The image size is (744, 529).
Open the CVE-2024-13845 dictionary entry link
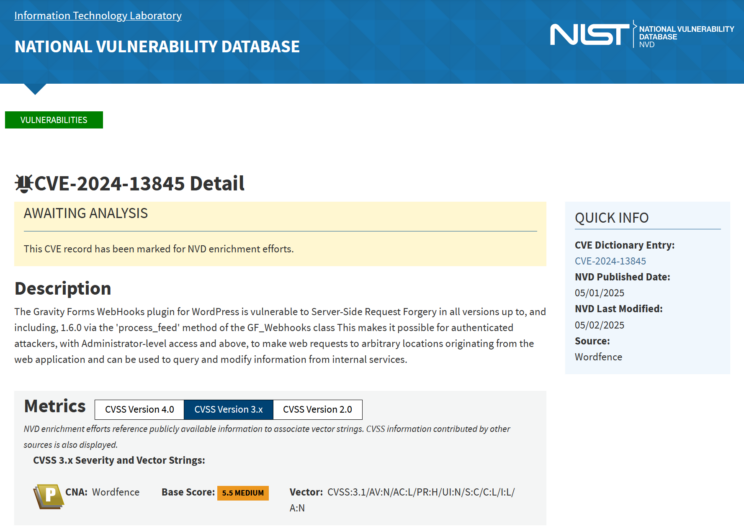[x=610, y=261]
